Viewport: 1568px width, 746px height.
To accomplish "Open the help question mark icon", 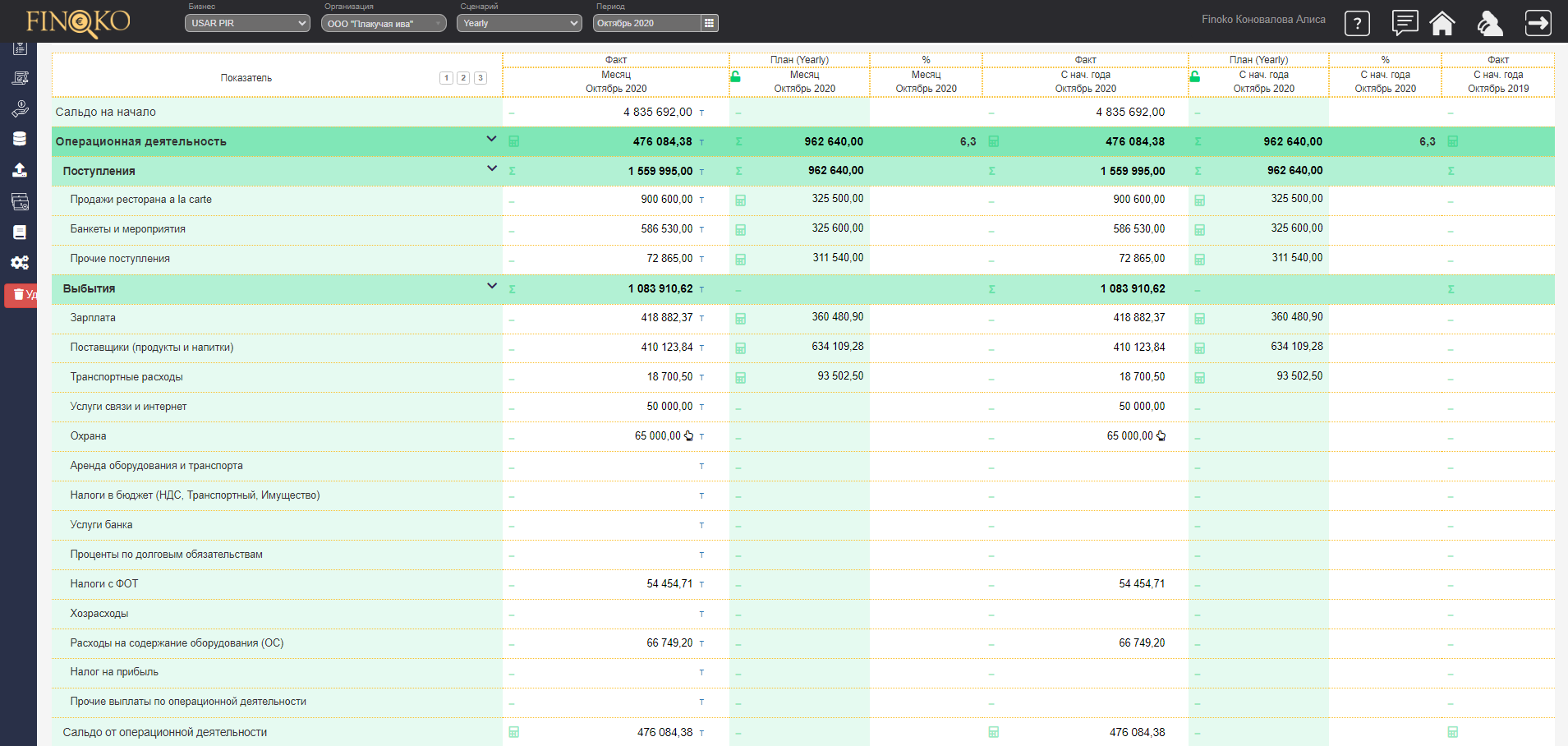I will [1357, 23].
